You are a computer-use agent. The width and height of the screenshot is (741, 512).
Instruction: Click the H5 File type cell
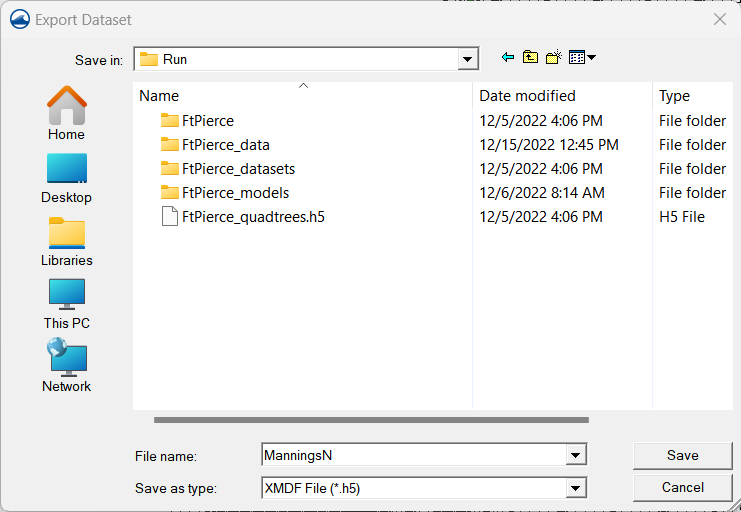point(681,217)
